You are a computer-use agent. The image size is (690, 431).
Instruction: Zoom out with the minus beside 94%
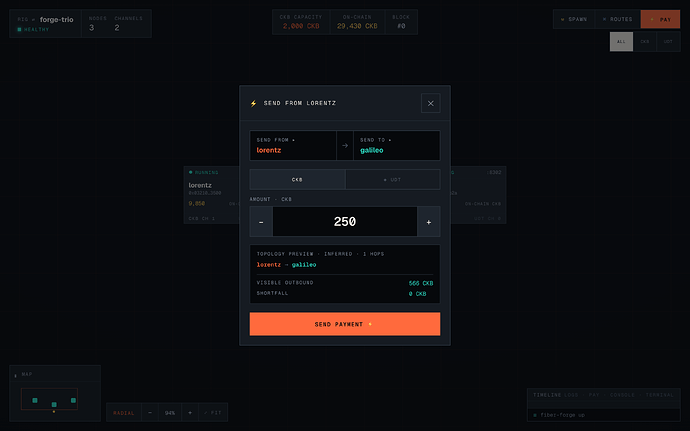coord(150,413)
